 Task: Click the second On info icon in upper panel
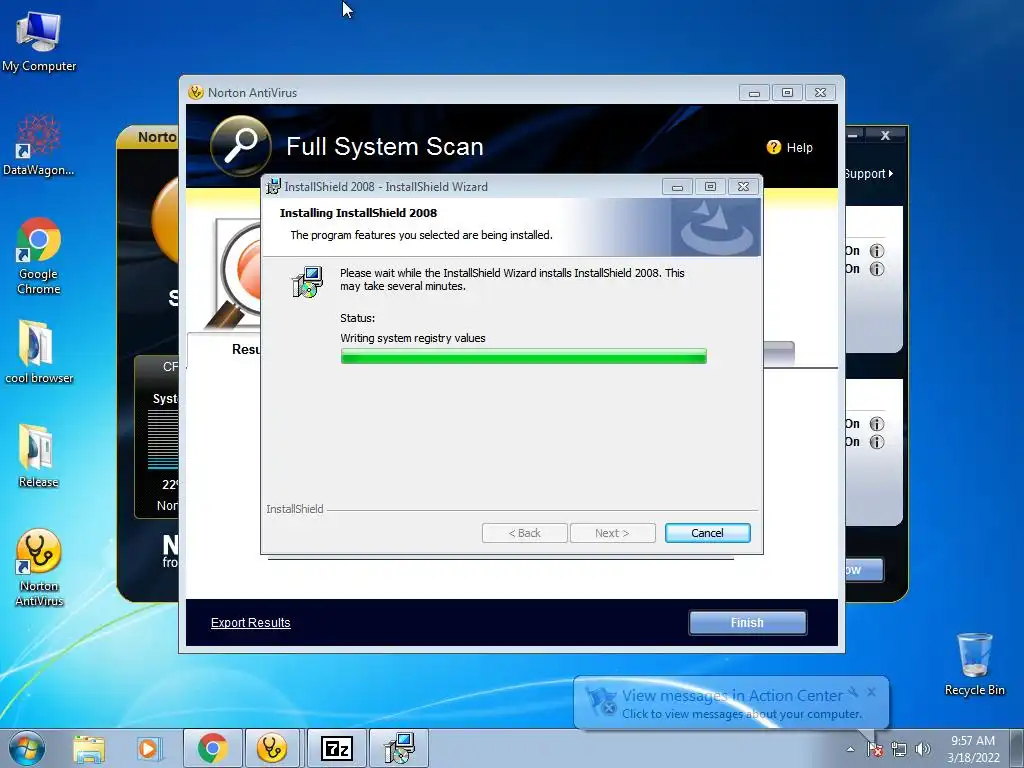click(876, 269)
